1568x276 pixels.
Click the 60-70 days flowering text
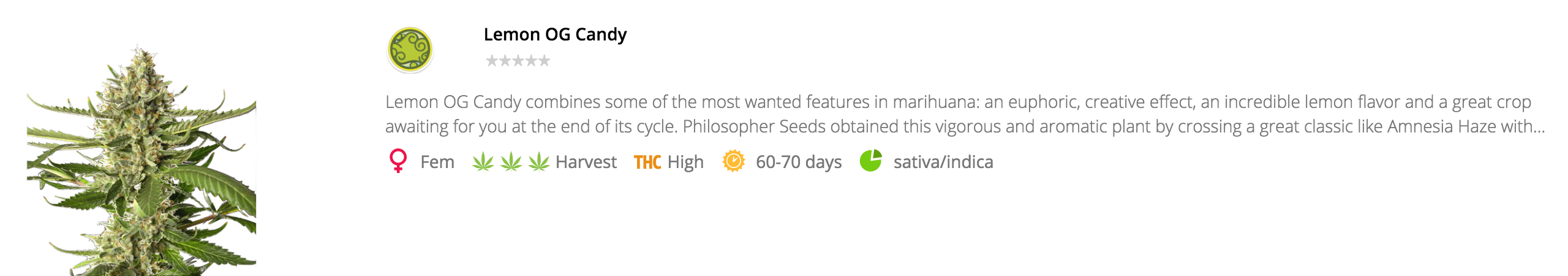799,162
